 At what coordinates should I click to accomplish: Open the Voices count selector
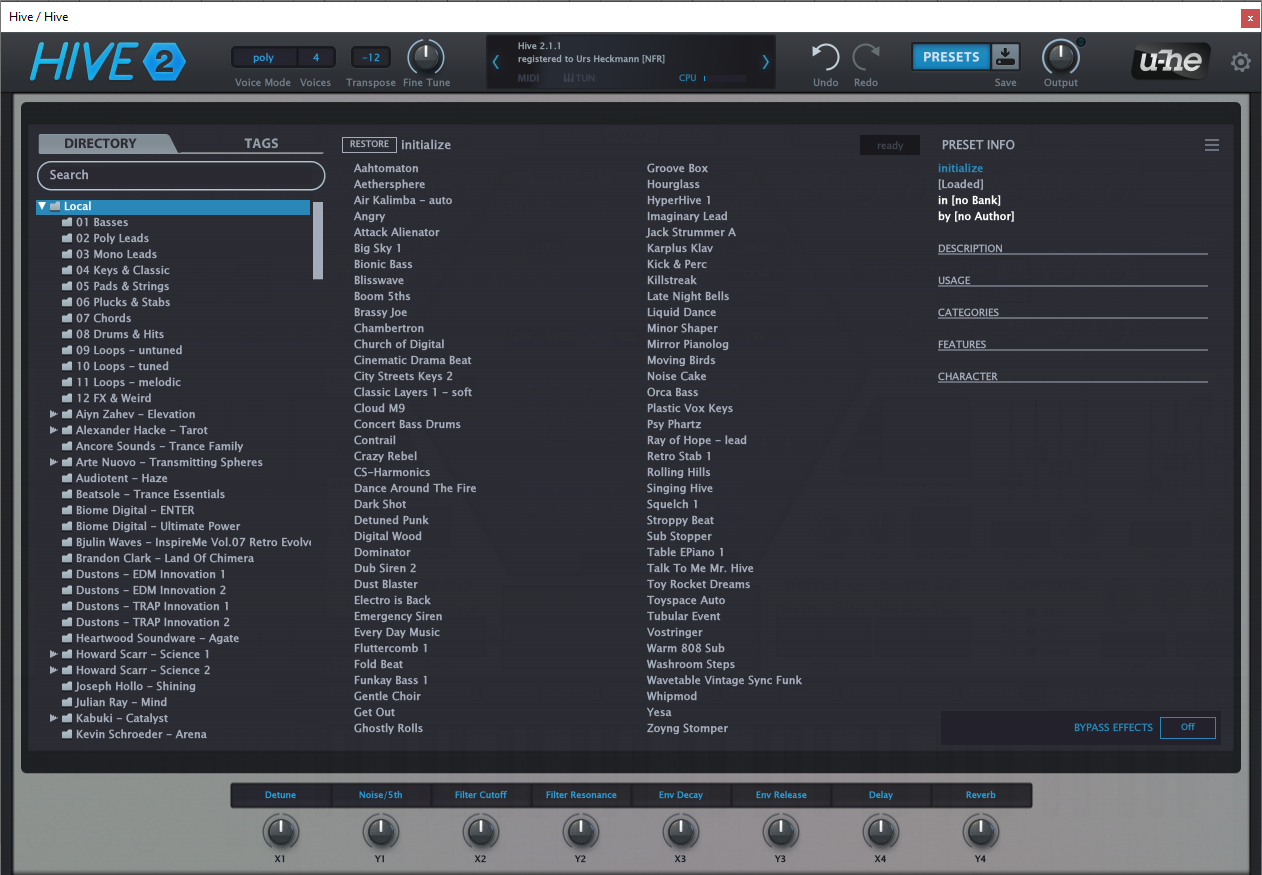(316, 58)
